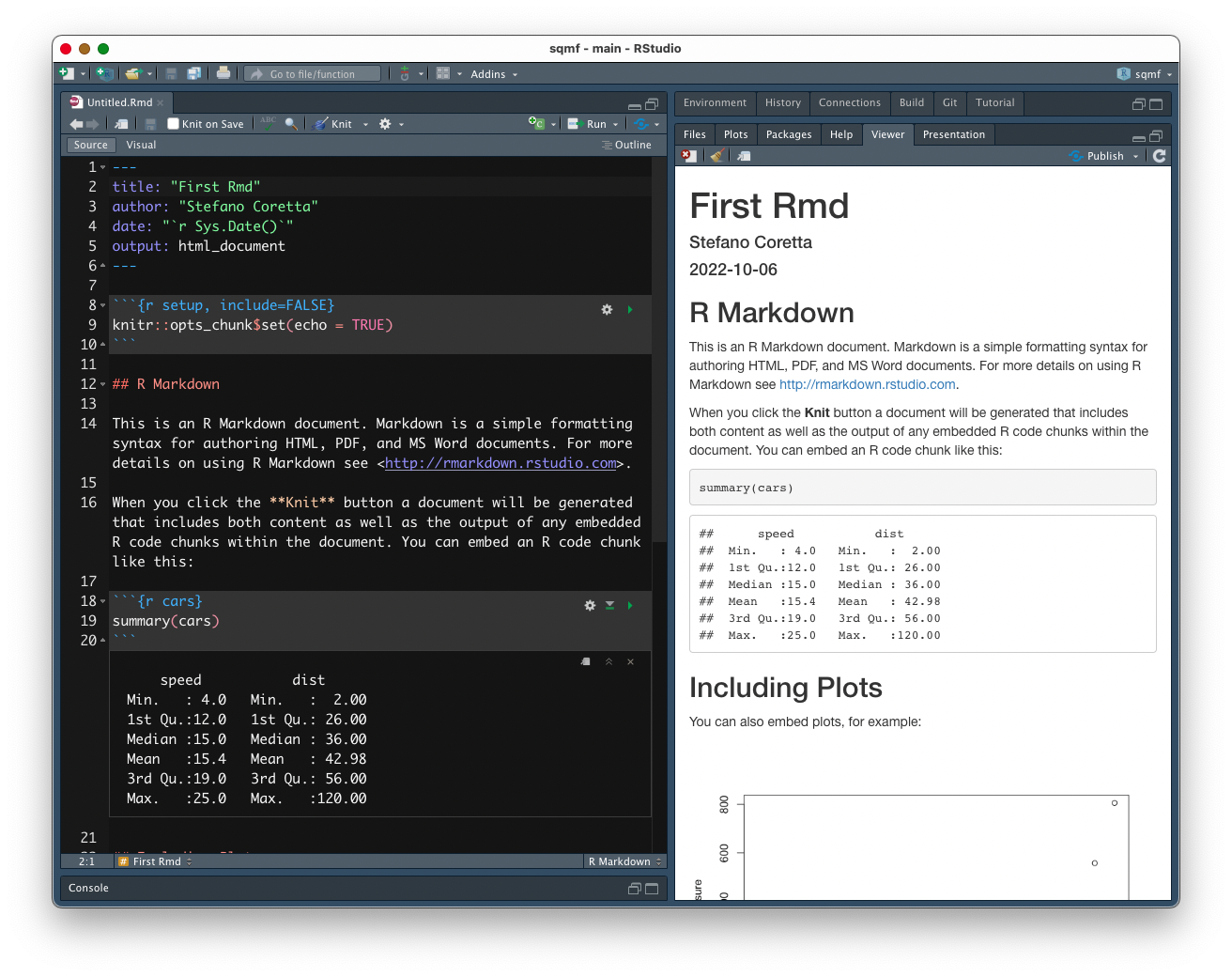Enable the Knit on Save checkbox
1232x977 pixels.
click(x=173, y=124)
